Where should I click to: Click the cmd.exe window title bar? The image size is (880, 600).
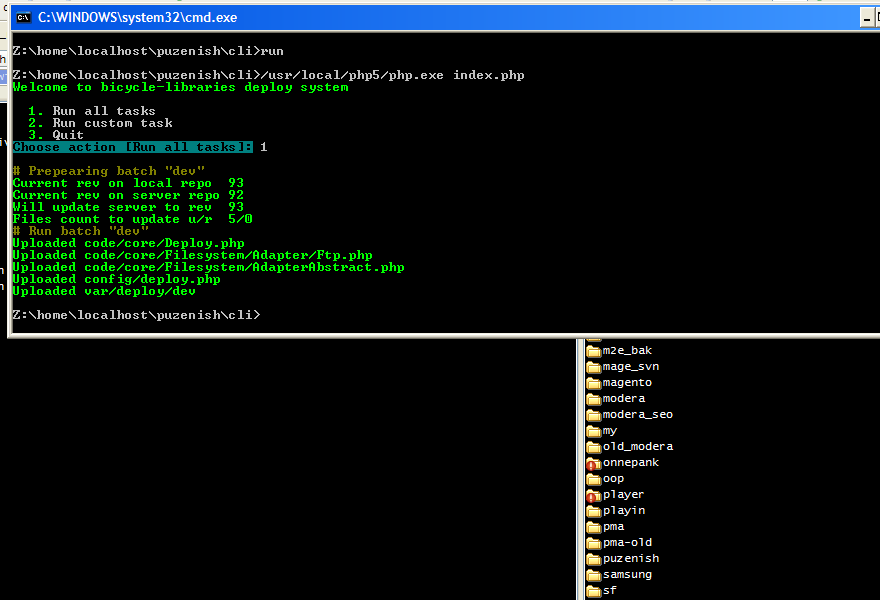tap(400, 17)
